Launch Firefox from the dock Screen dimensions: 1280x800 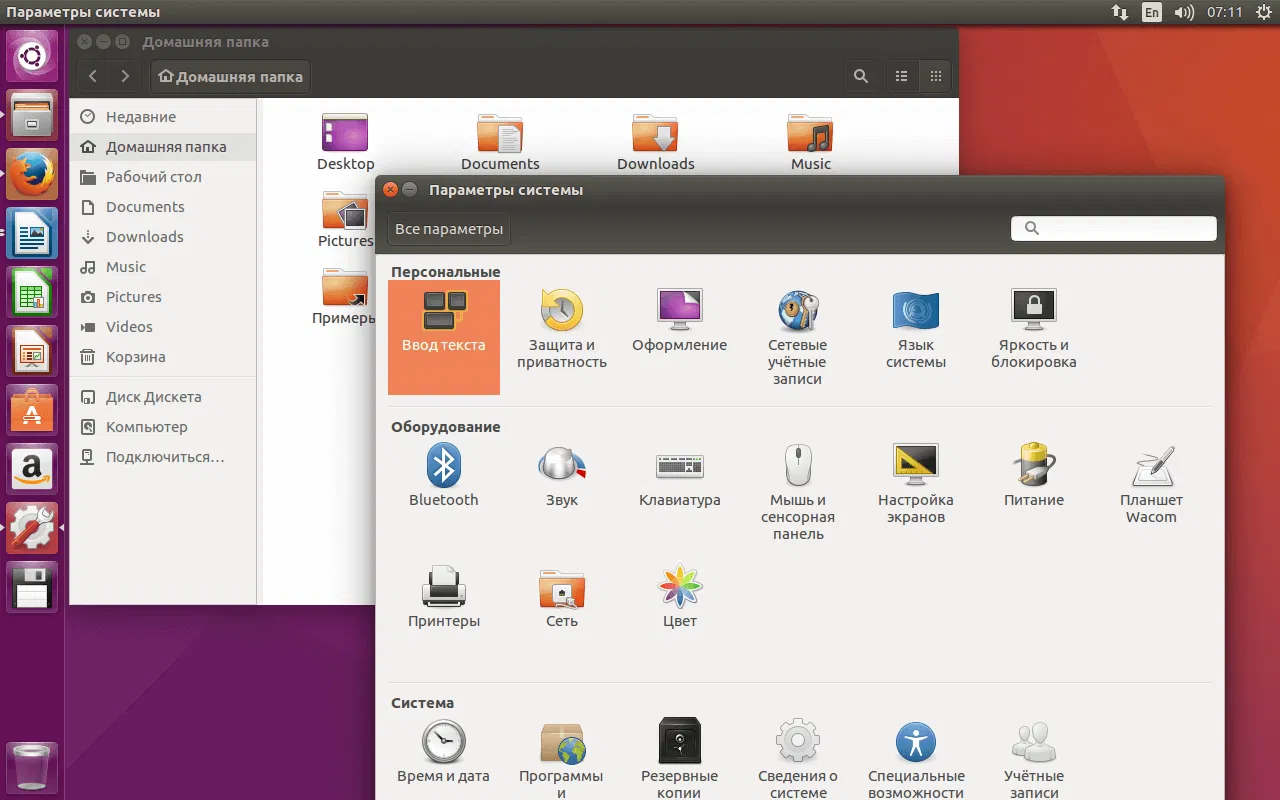coord(32,172)
